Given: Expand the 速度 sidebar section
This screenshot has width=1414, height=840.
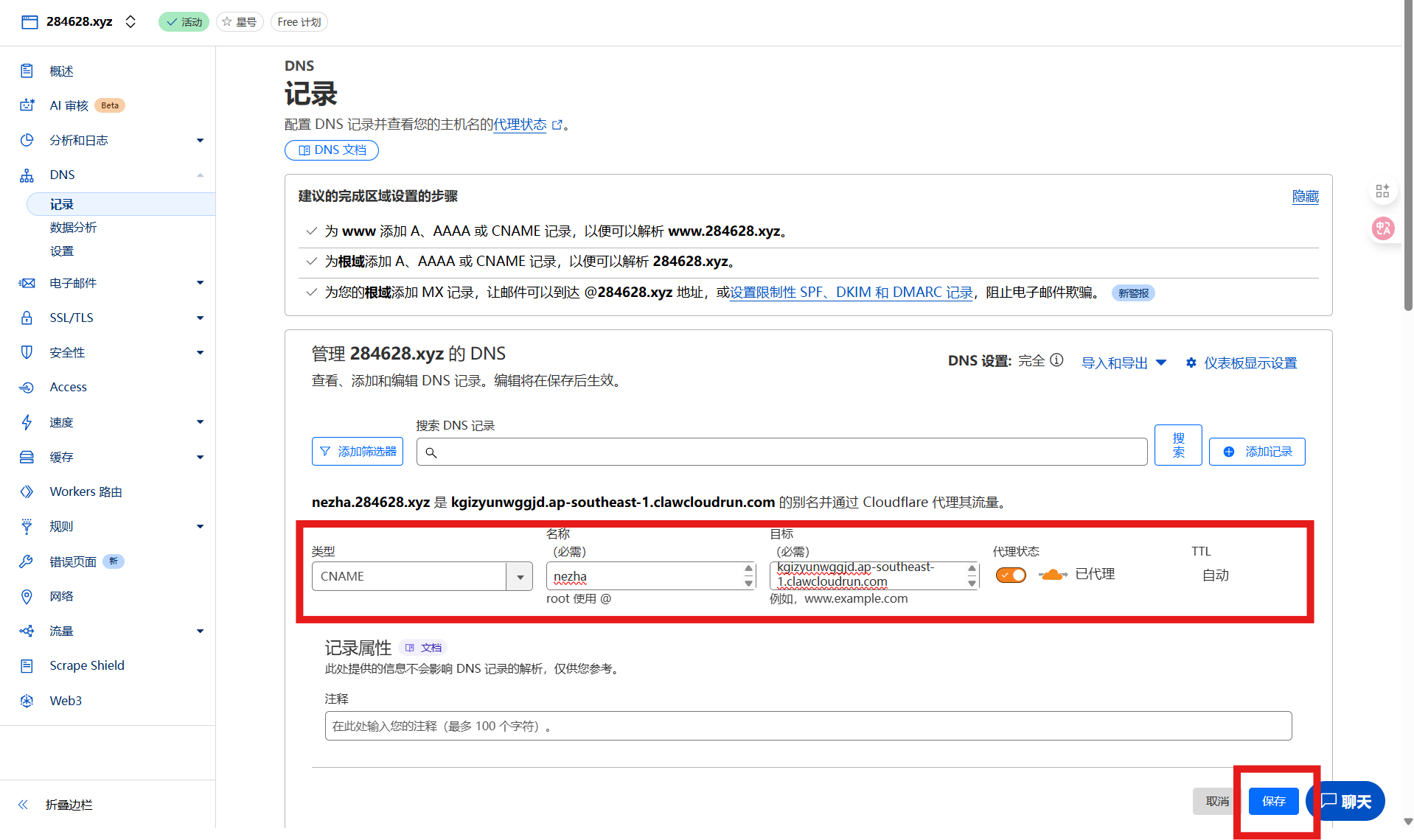Looking at the screenshot, I should [200, 422].
